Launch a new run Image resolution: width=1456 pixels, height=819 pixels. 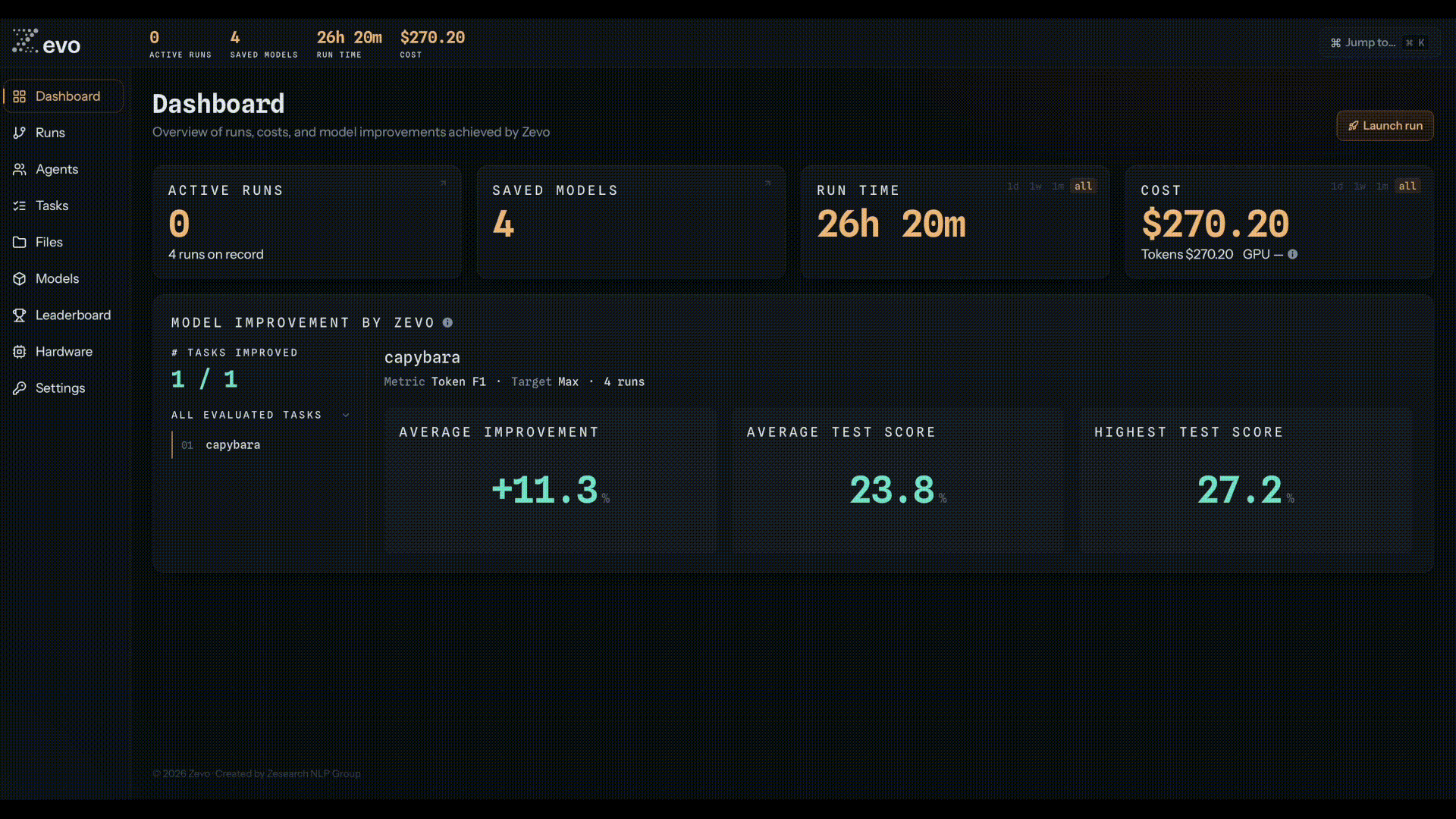1385,126
